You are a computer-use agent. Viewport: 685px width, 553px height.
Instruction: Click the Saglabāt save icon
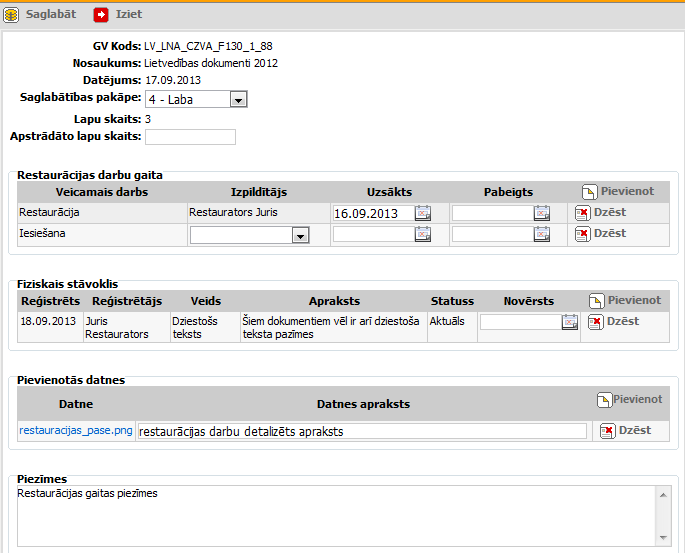coord(11,15)
